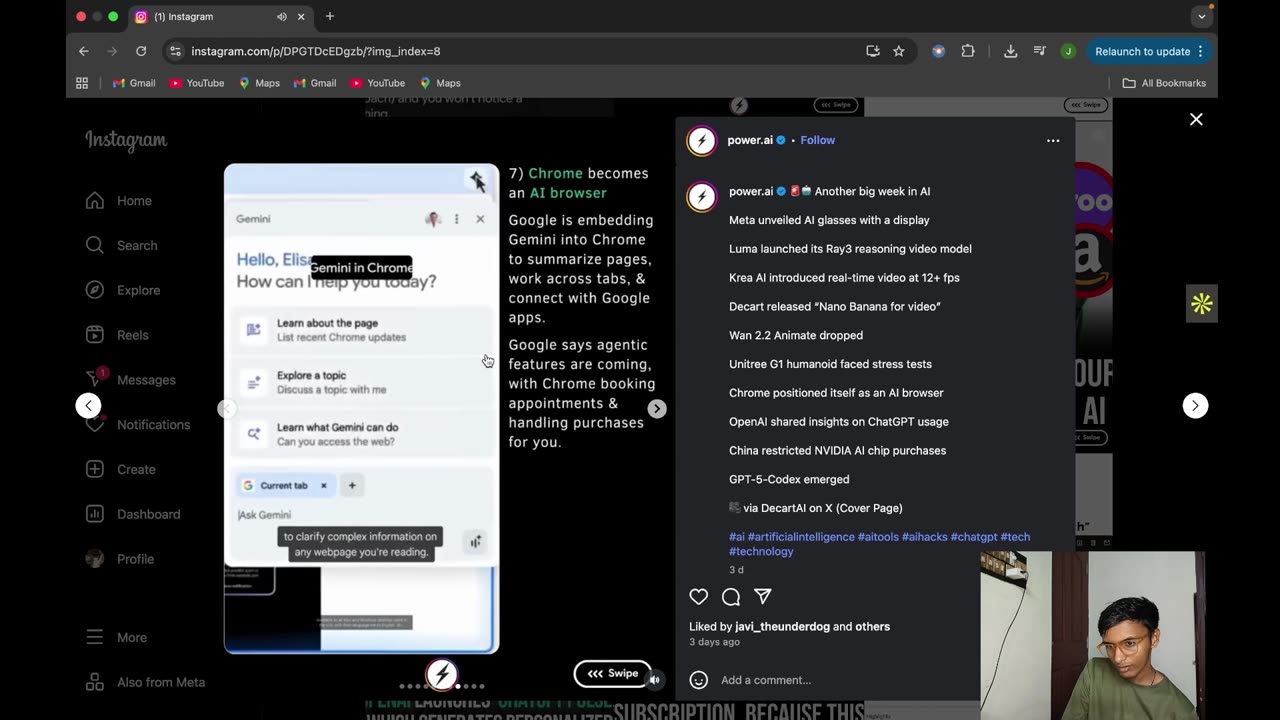Open Dashboard chart icon

point(95,514)
